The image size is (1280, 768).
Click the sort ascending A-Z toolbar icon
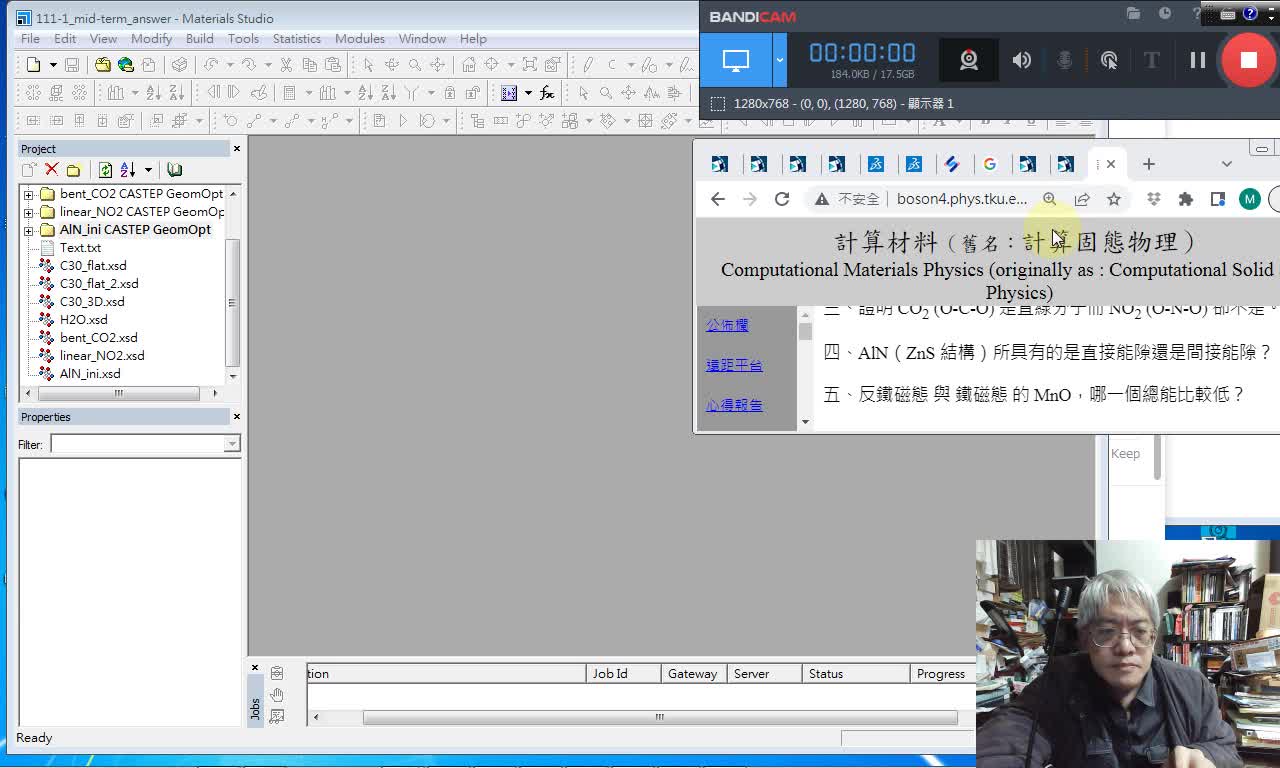point(154,93)
